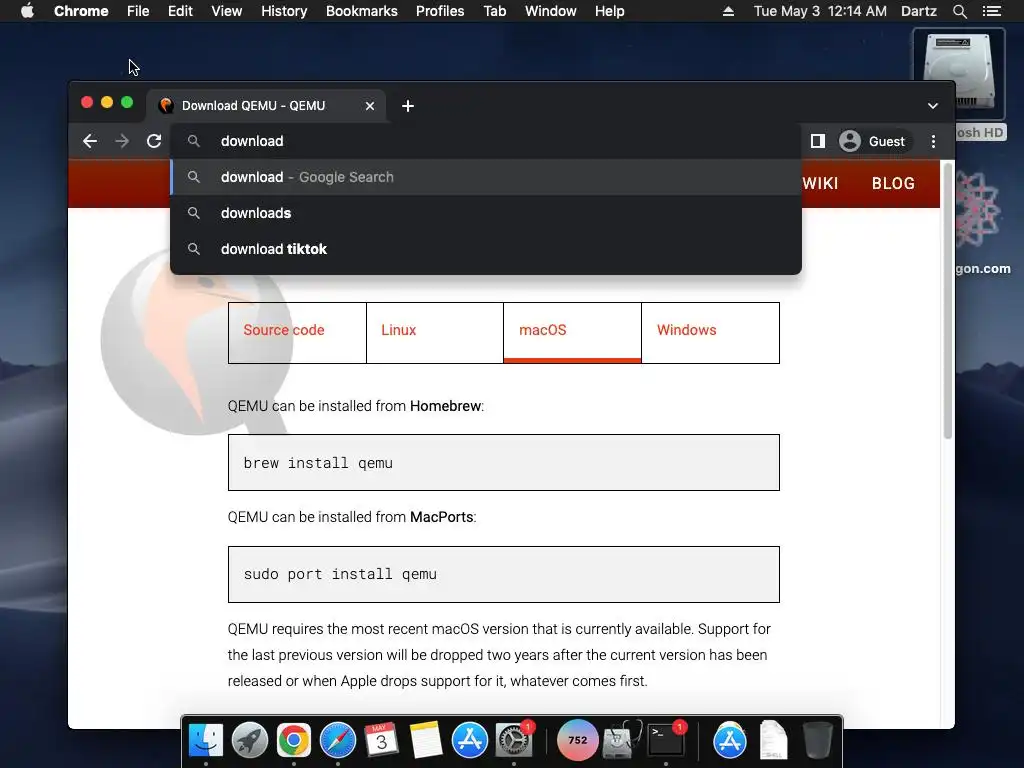Open System Preferences gear in Dock
The height and width of the screenshot is (768, 1024).
coord(514,740)
